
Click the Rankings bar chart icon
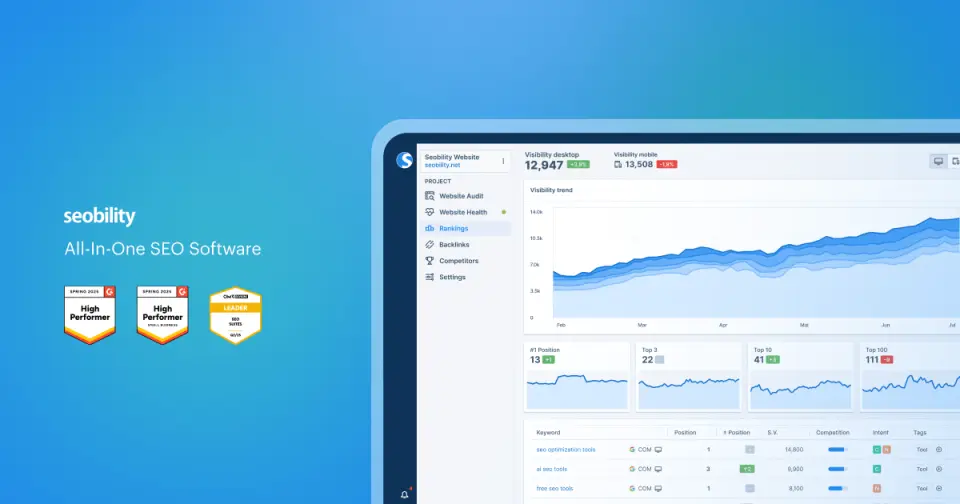click(x=430, y=228)
